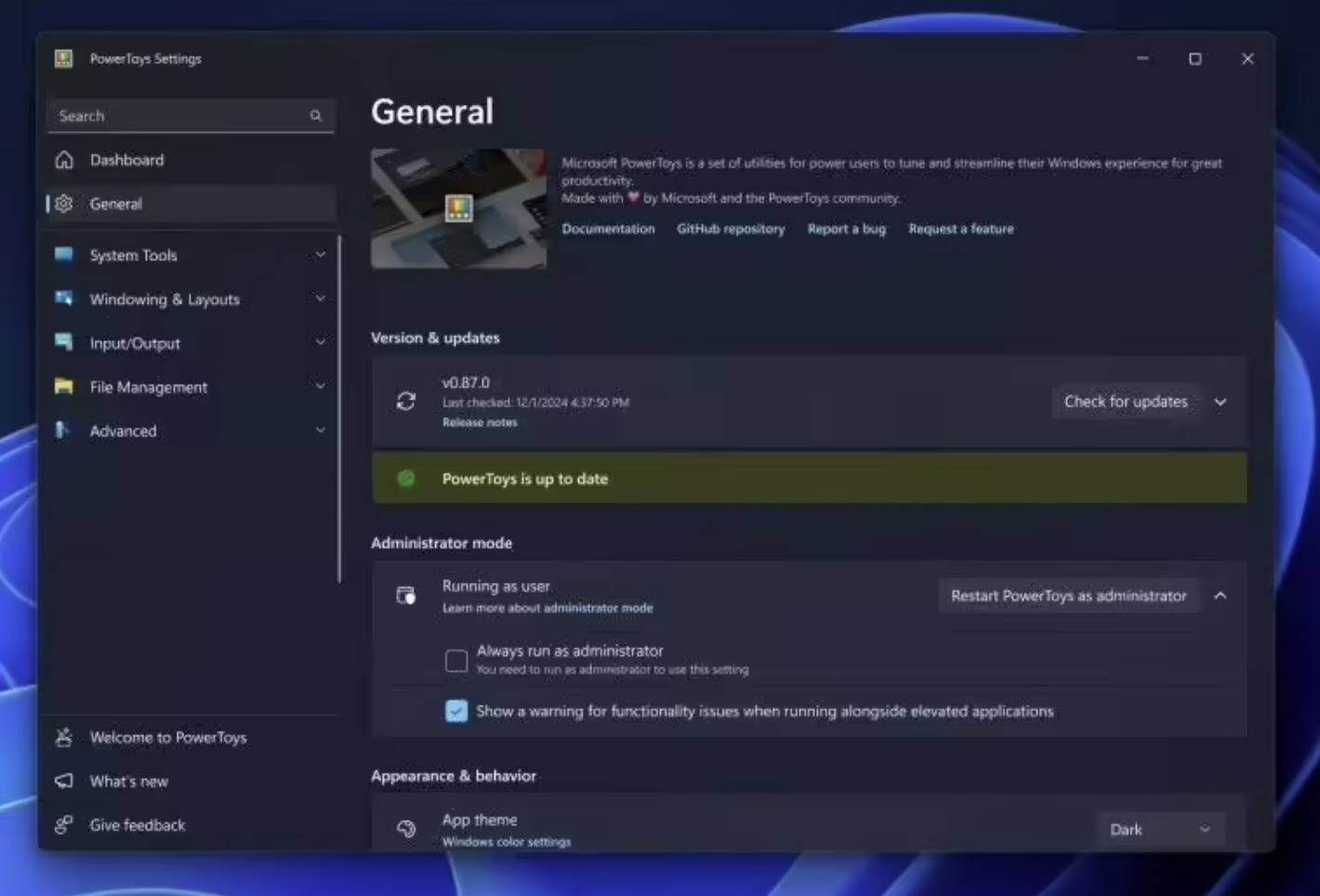
Task: Click the Welcome to PowerToys icon
Action: [64, 737]
